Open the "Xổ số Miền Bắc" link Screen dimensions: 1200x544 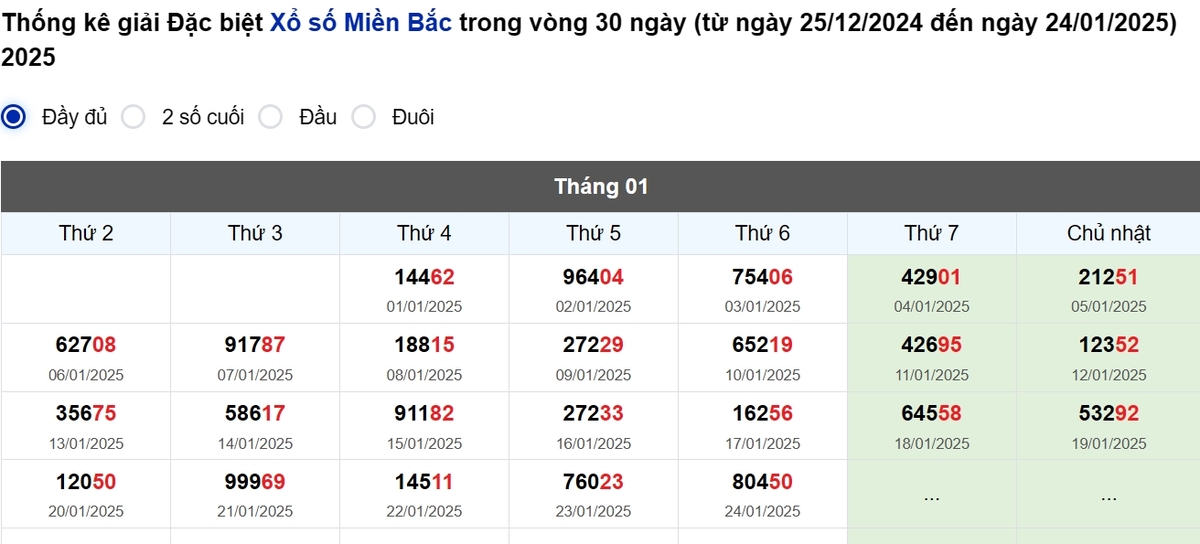(x=361, y=23)
